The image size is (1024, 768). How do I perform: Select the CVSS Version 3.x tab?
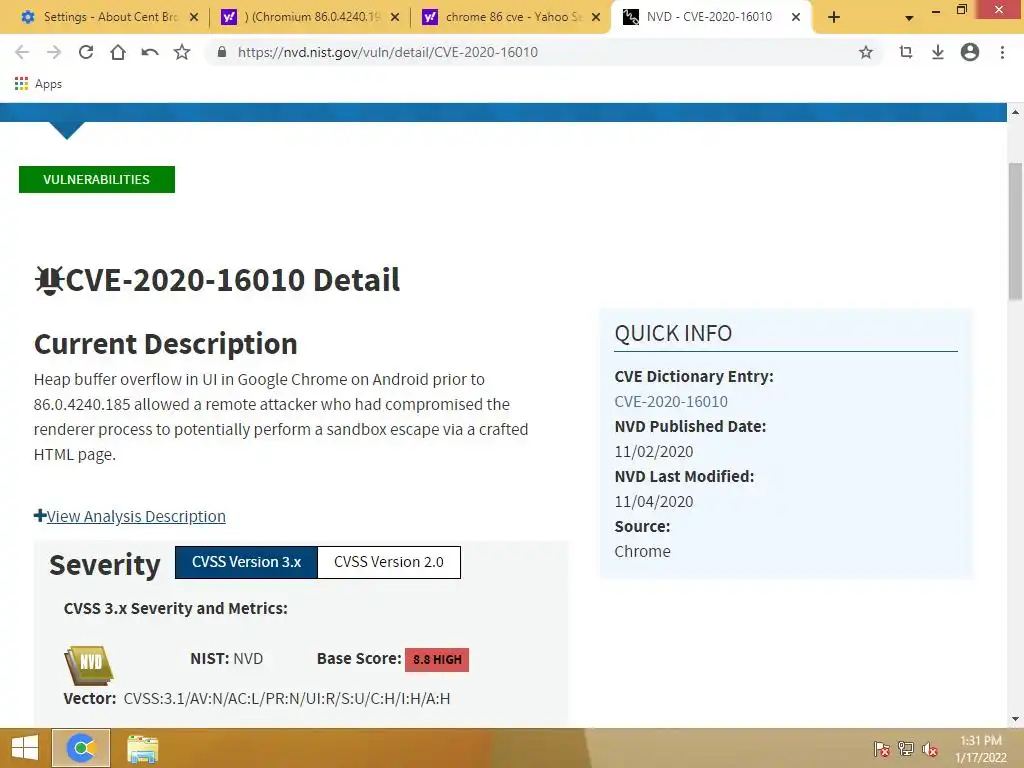tap(246, 562)
